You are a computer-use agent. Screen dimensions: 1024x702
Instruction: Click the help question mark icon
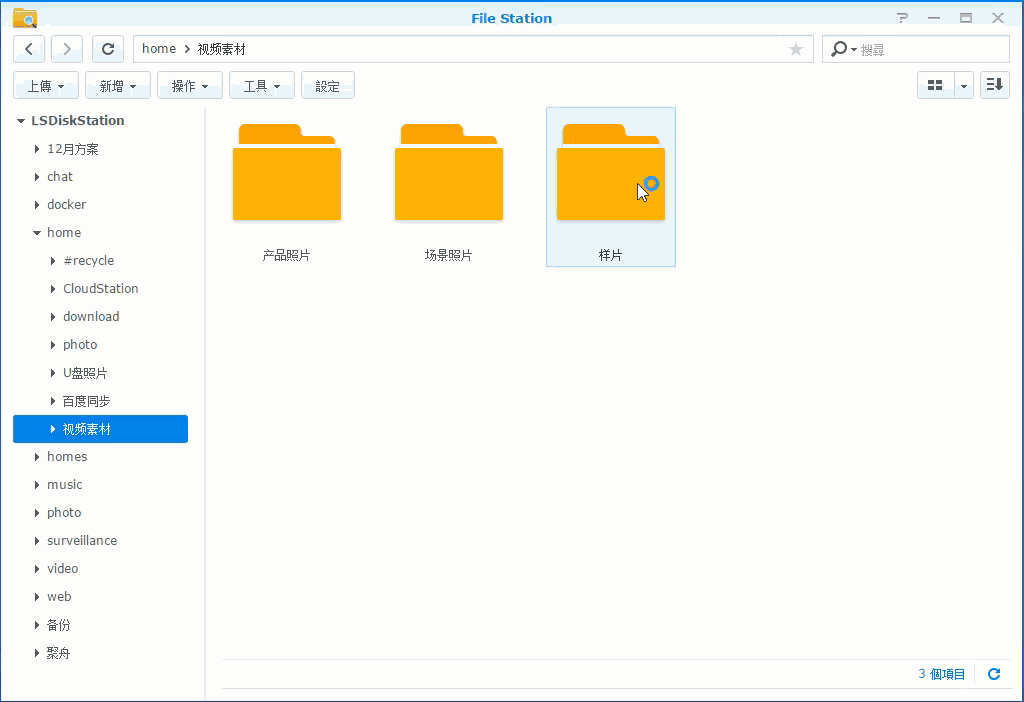click(901, 17)
